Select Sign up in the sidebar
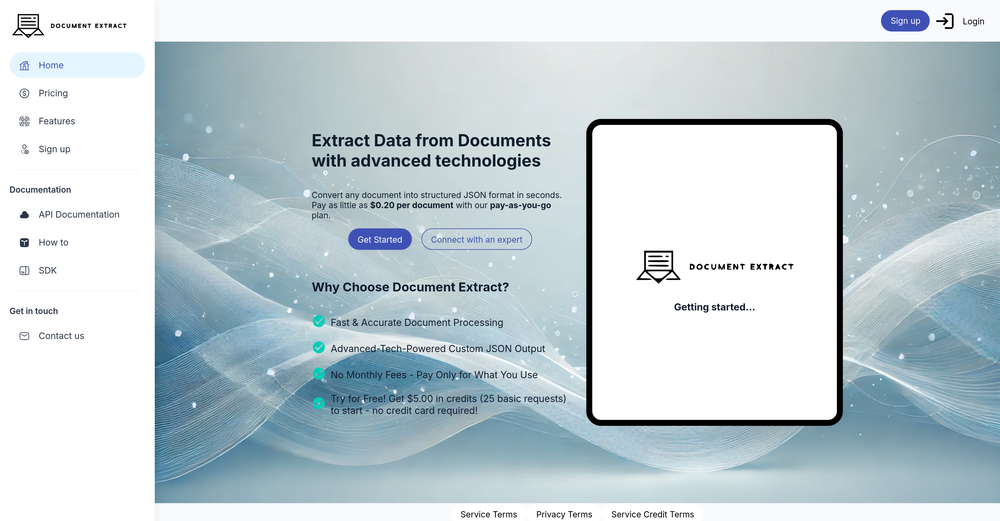This screenshot has height=521, width=1000. tap(77, 149)
